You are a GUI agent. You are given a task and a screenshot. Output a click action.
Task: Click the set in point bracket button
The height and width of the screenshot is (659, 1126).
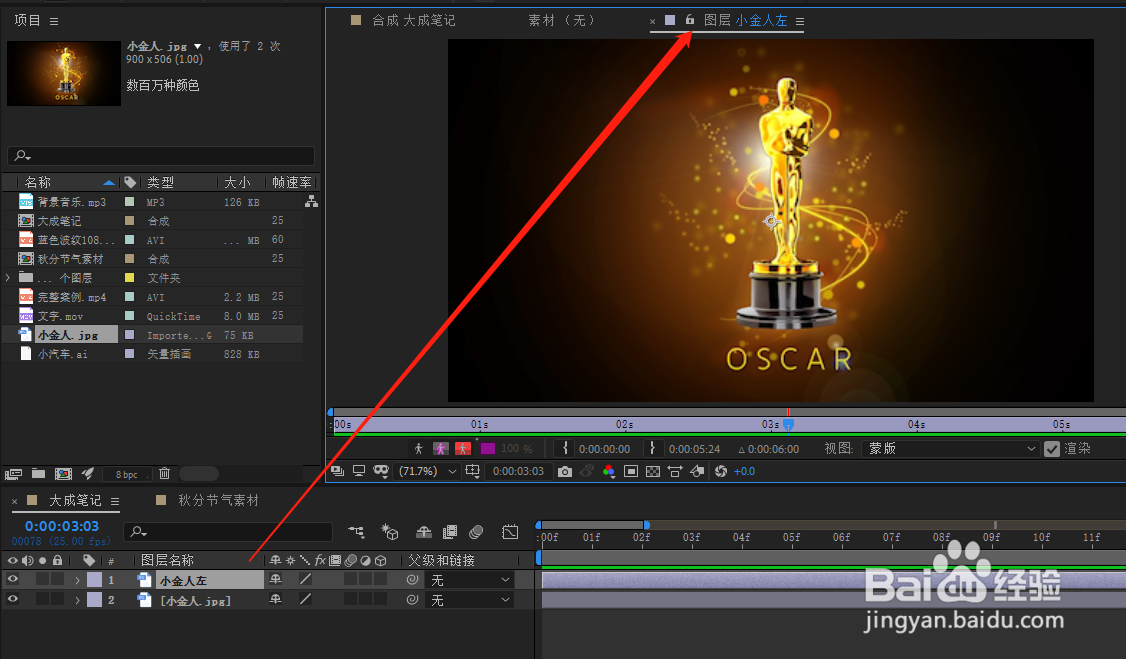coord(565,448)
